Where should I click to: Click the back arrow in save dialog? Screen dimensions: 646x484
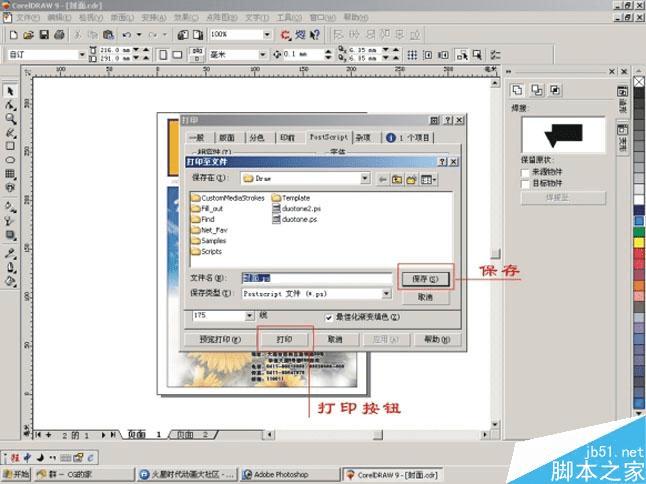coord(383,179)
